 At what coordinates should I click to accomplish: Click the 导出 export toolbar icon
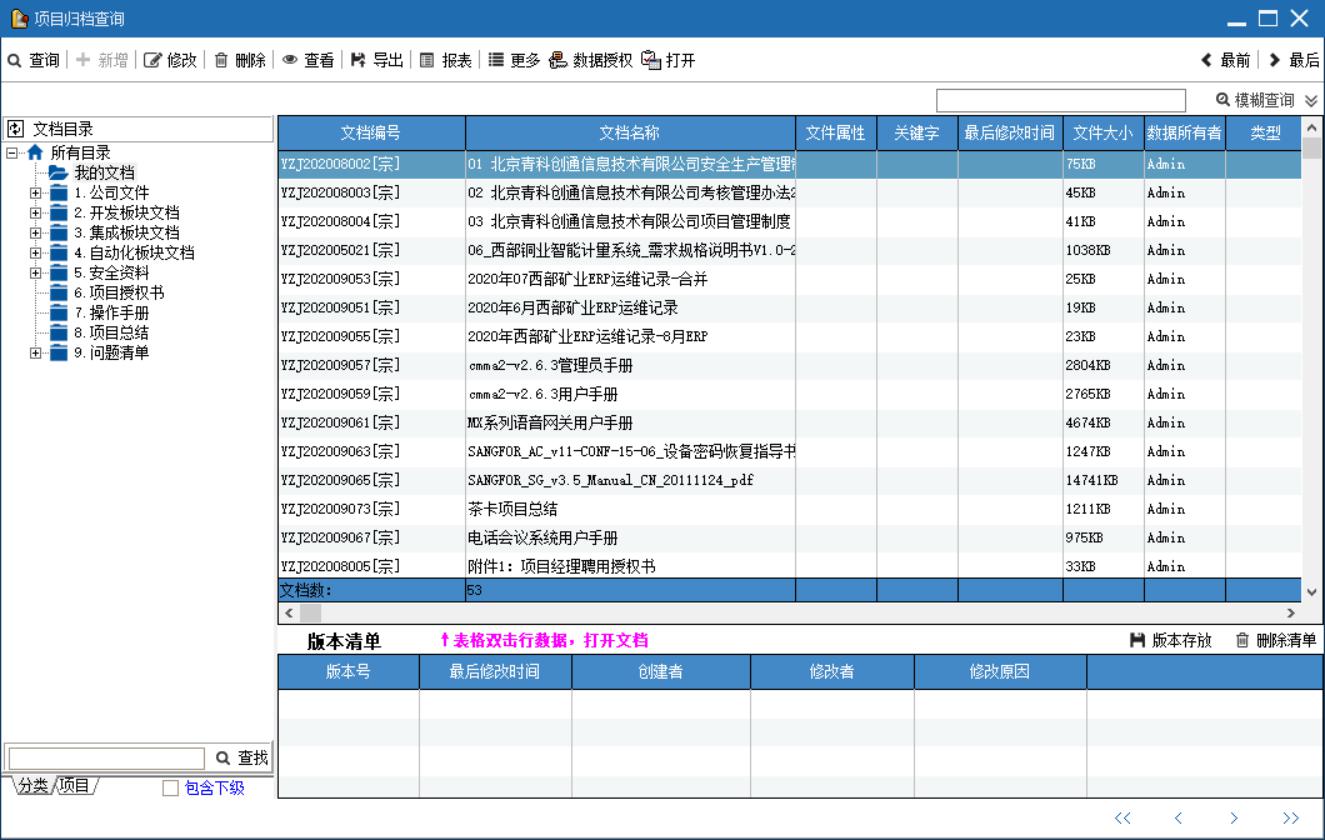tap(358, 61)
